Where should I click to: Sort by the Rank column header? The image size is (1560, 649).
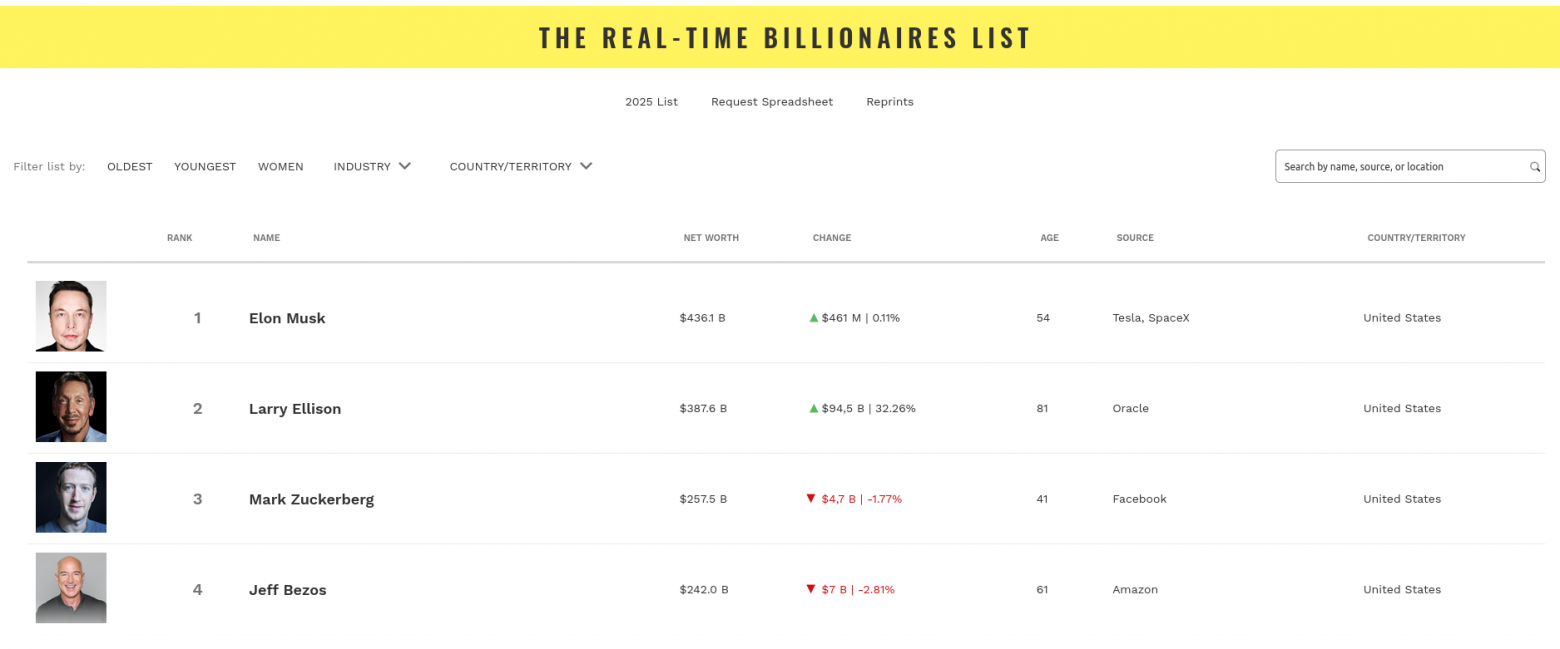coord(180,238)
